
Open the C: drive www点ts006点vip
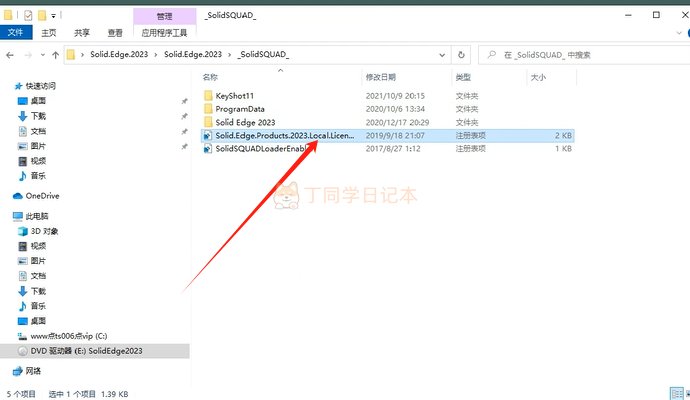[68, 336]
